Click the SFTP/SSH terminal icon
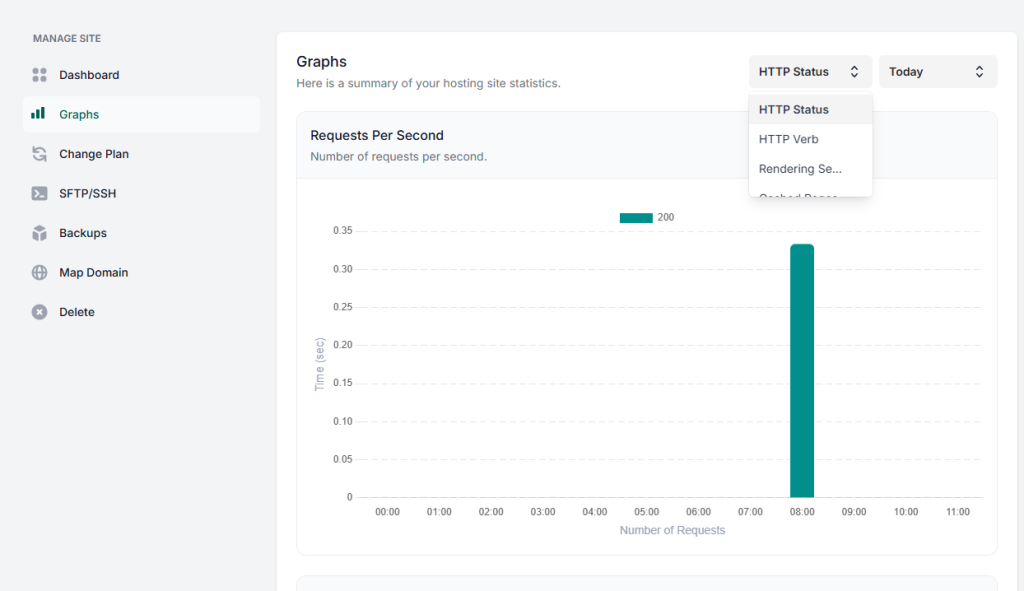This screenshot has width=1024, height=591. tap(39, 193)
